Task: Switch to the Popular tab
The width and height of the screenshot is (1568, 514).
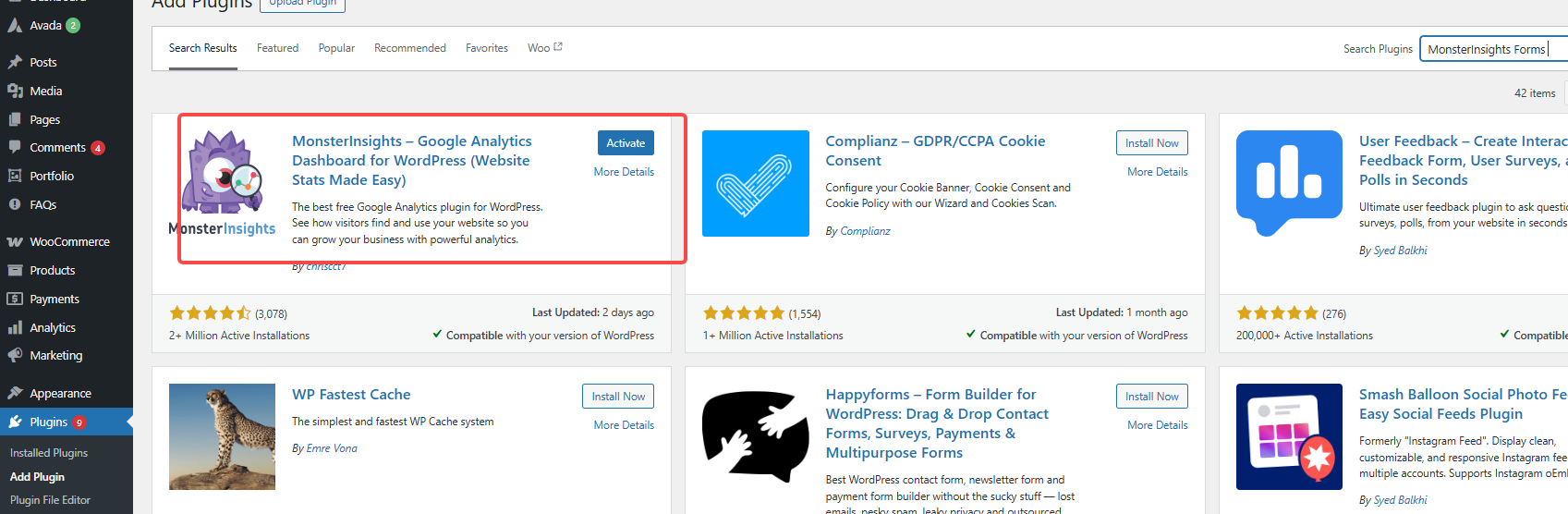Action: point(336,48)
